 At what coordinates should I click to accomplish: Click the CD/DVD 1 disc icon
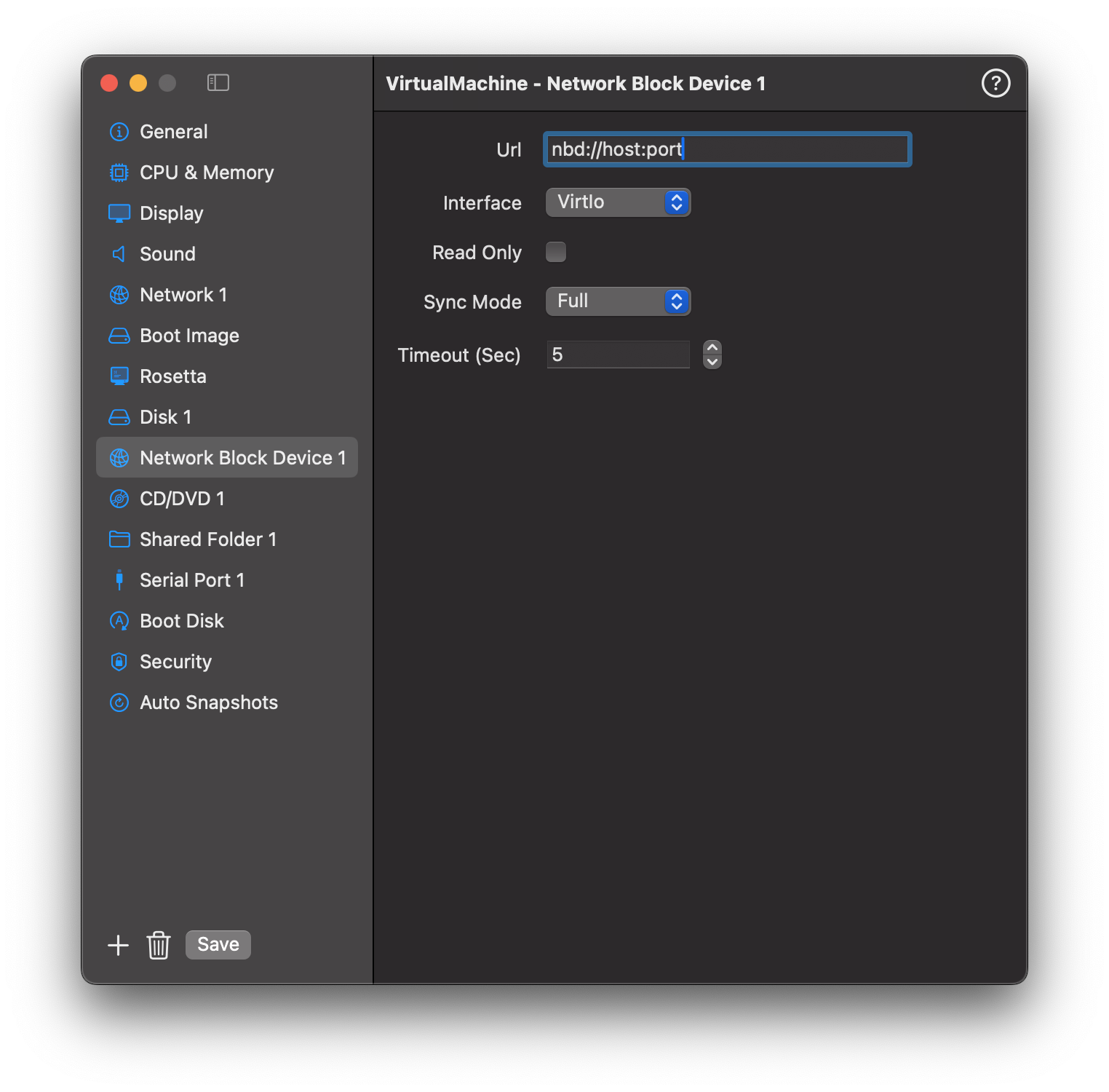119,499
